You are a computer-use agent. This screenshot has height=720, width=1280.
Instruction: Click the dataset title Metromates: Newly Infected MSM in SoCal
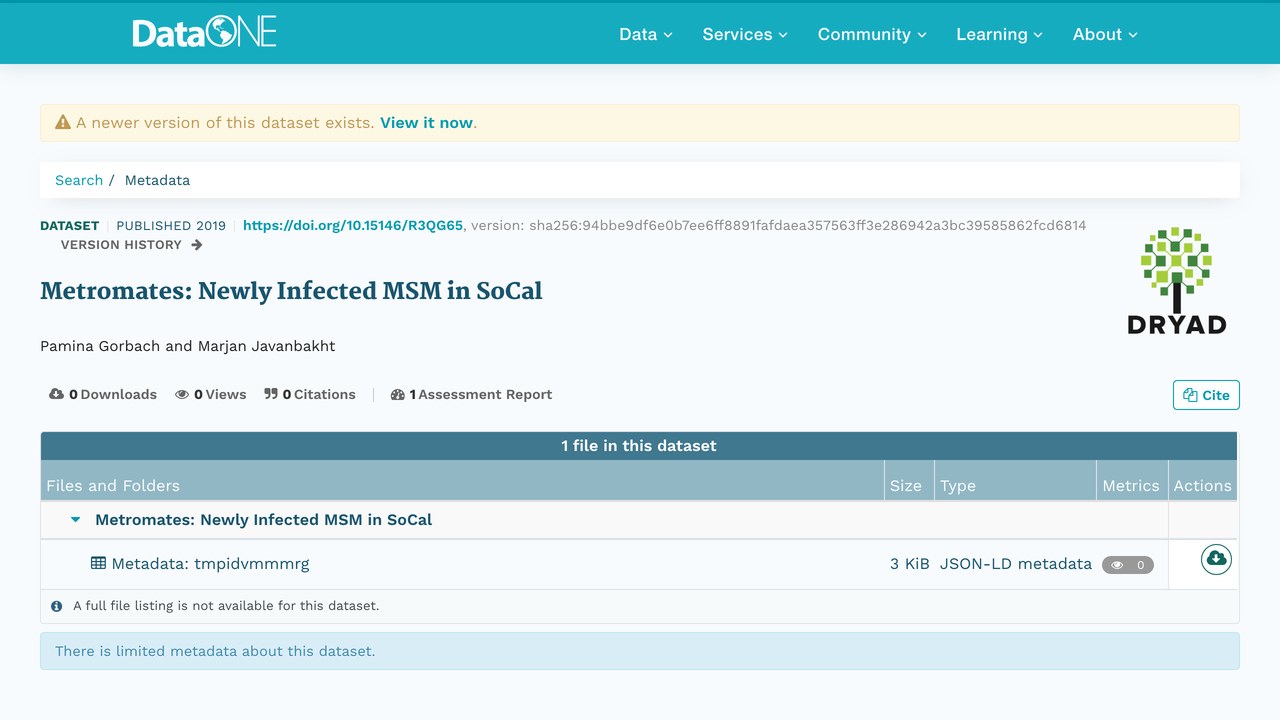pos(291,291)
